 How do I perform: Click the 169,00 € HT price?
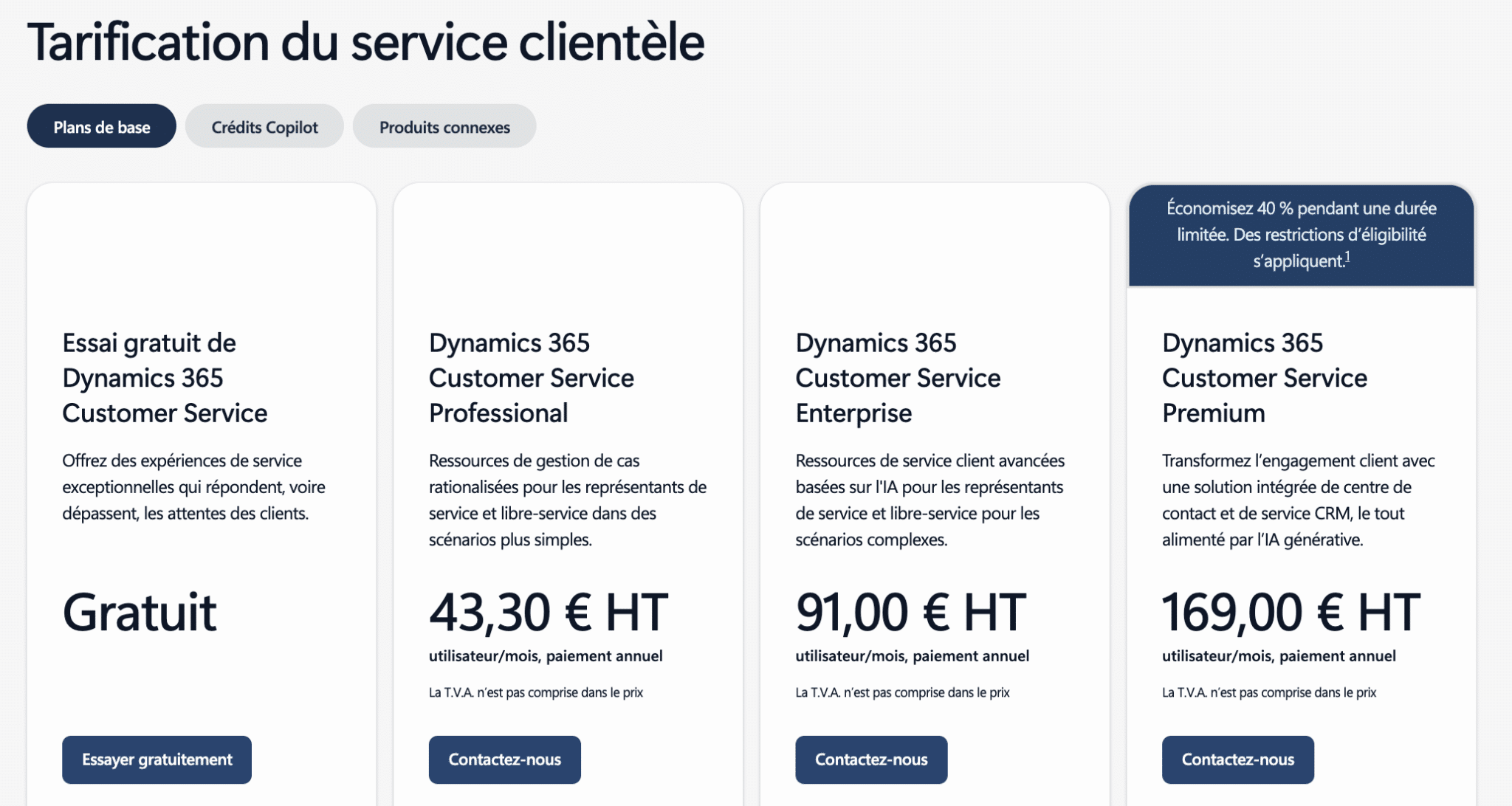click(x=1290, y=612)
